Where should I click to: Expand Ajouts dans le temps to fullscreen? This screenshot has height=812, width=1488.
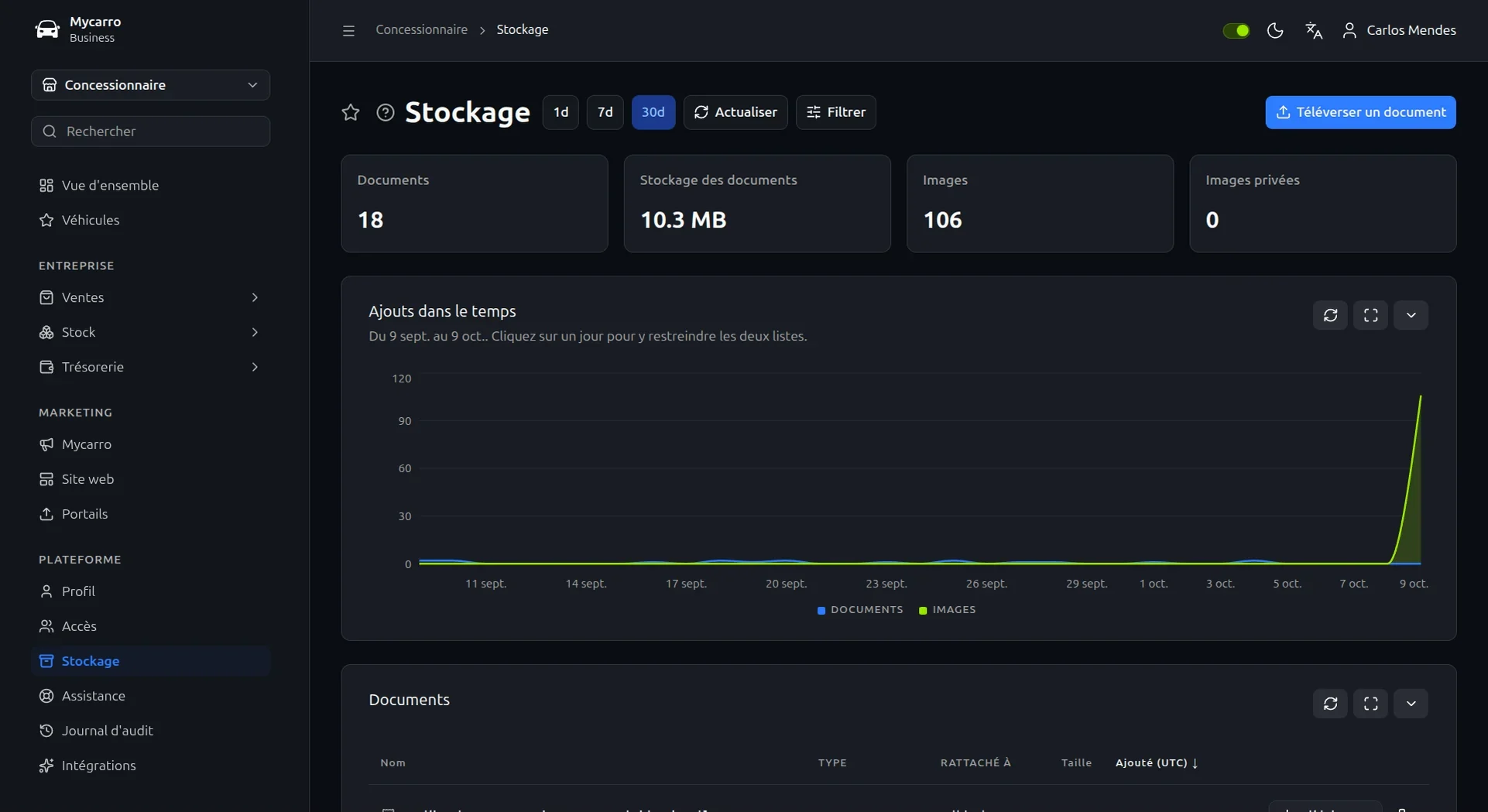1370,315
